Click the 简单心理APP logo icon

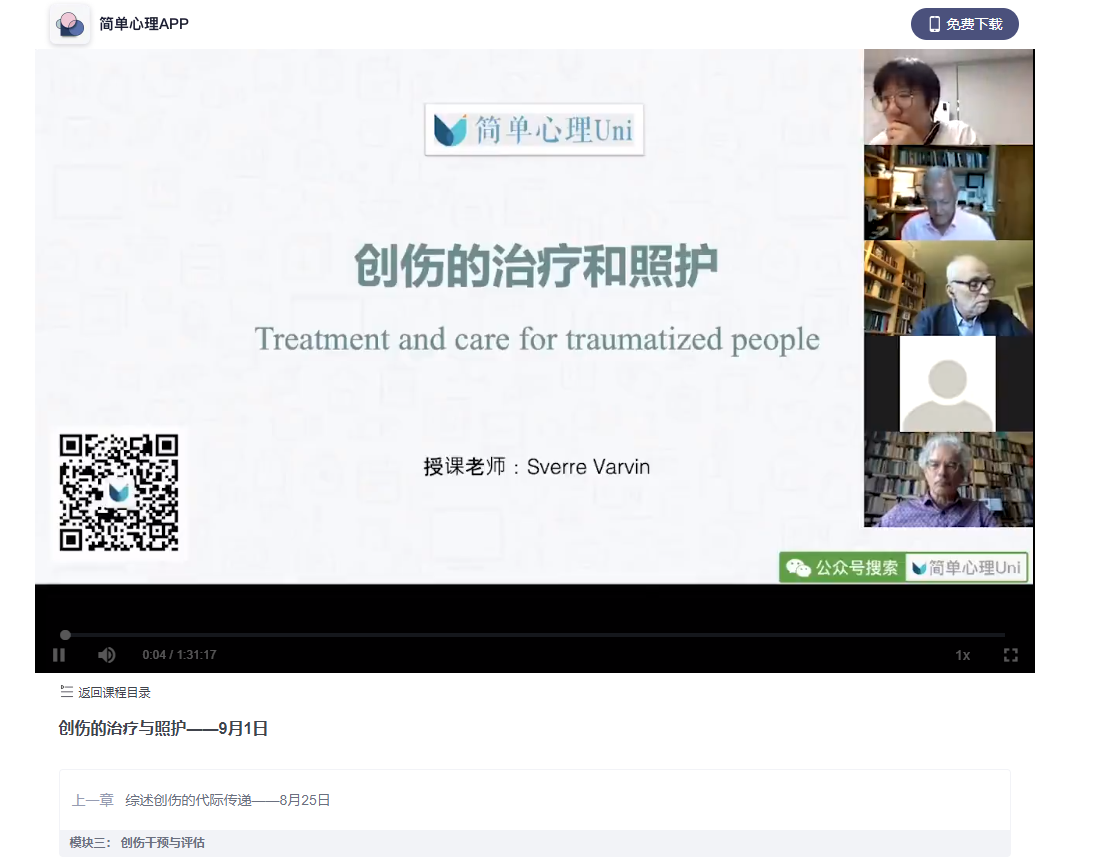tap(70, 24)
